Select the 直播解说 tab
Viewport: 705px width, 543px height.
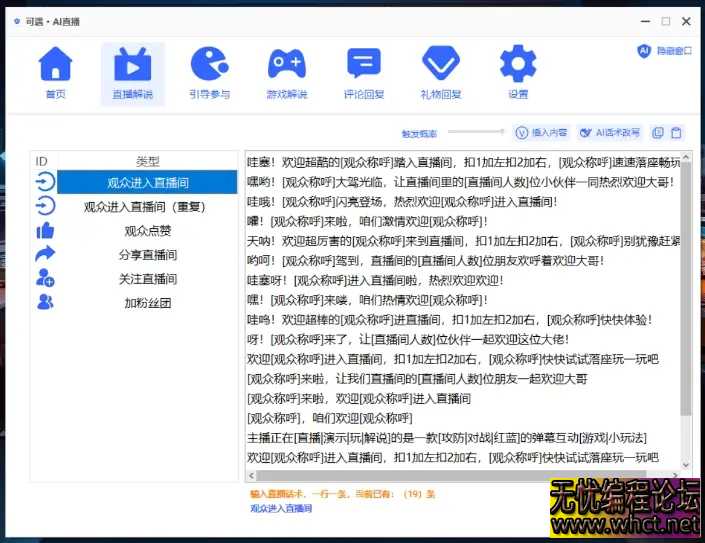click(132, 73)
